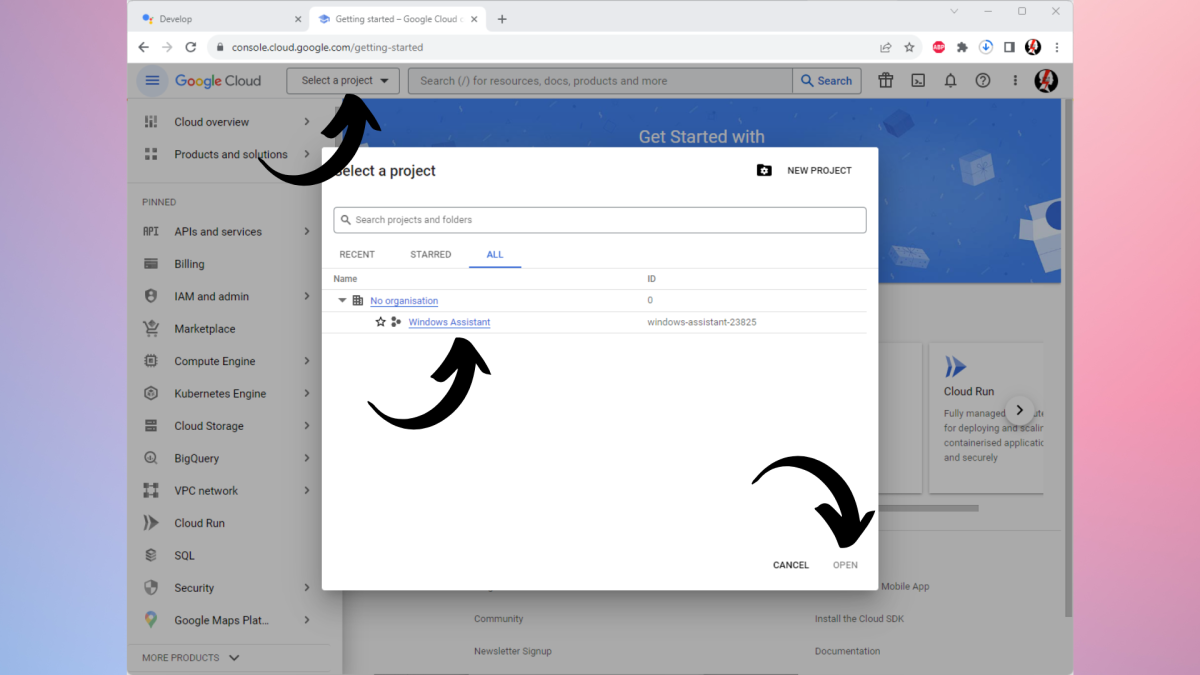Open the Google account avatar in console
The height and width of the screenshot is (675, 1200).
tap(1046, 81)
